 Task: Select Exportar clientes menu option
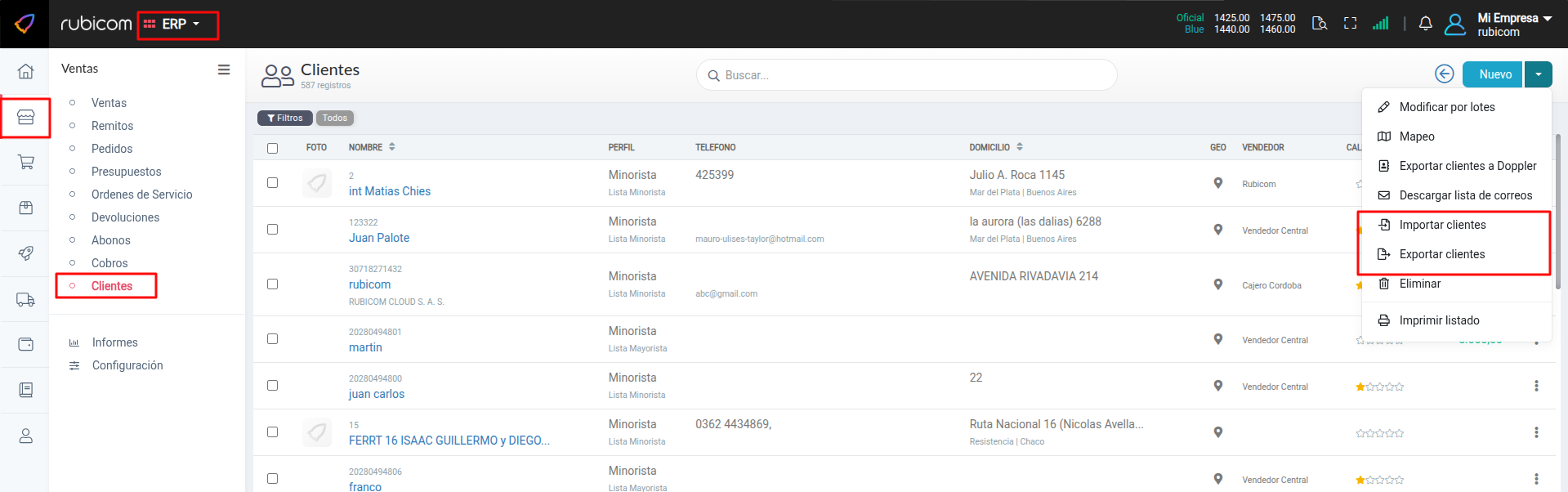1441,254
